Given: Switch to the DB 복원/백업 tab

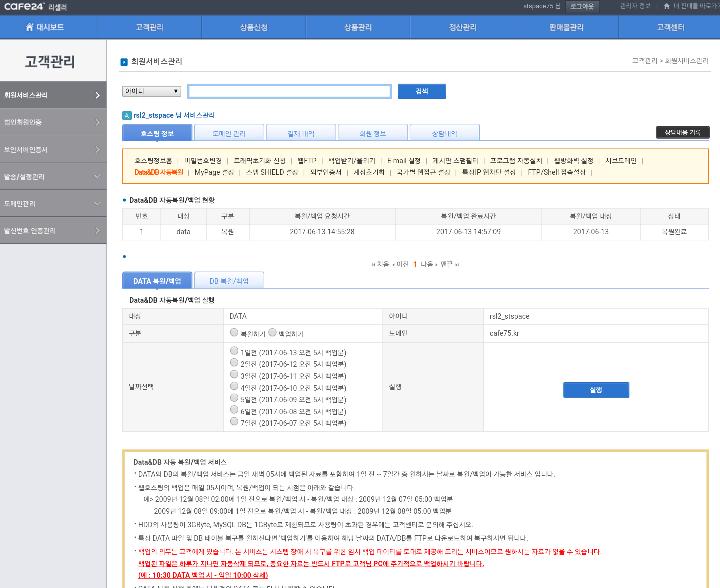Looking at the screenshot, I should click(229, 280).
